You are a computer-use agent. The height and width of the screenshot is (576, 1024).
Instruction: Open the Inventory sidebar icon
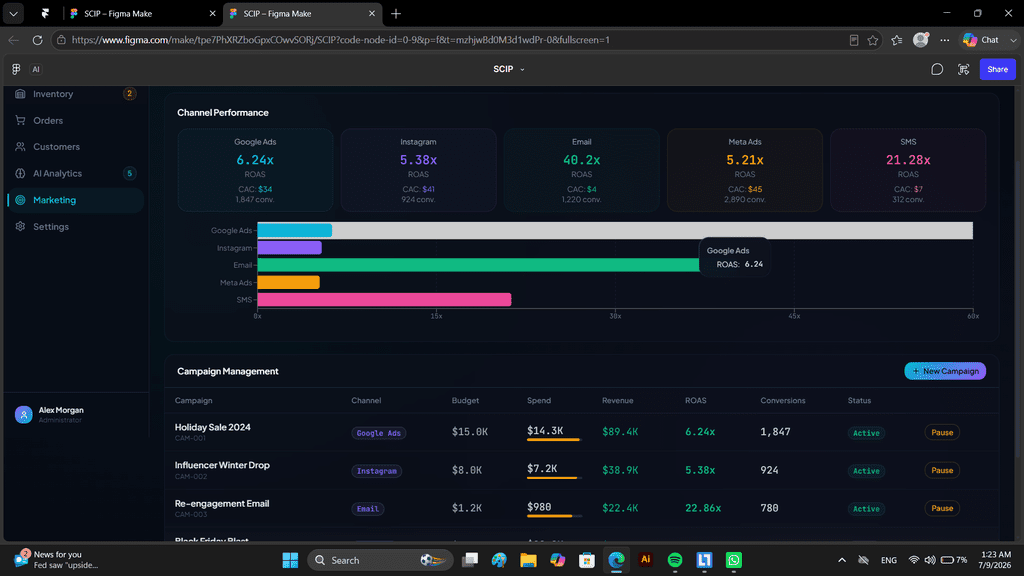[x=20, y=94]
